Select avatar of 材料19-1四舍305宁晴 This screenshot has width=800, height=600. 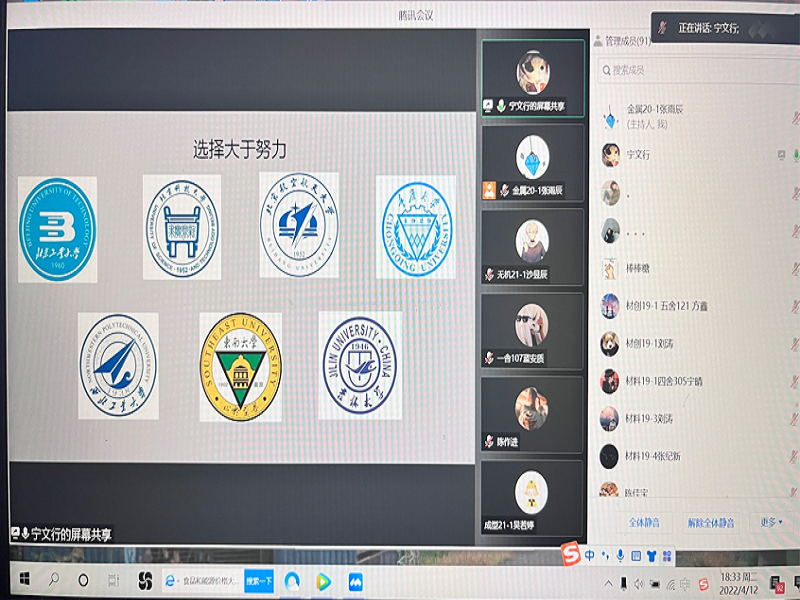tap(610, 381)
